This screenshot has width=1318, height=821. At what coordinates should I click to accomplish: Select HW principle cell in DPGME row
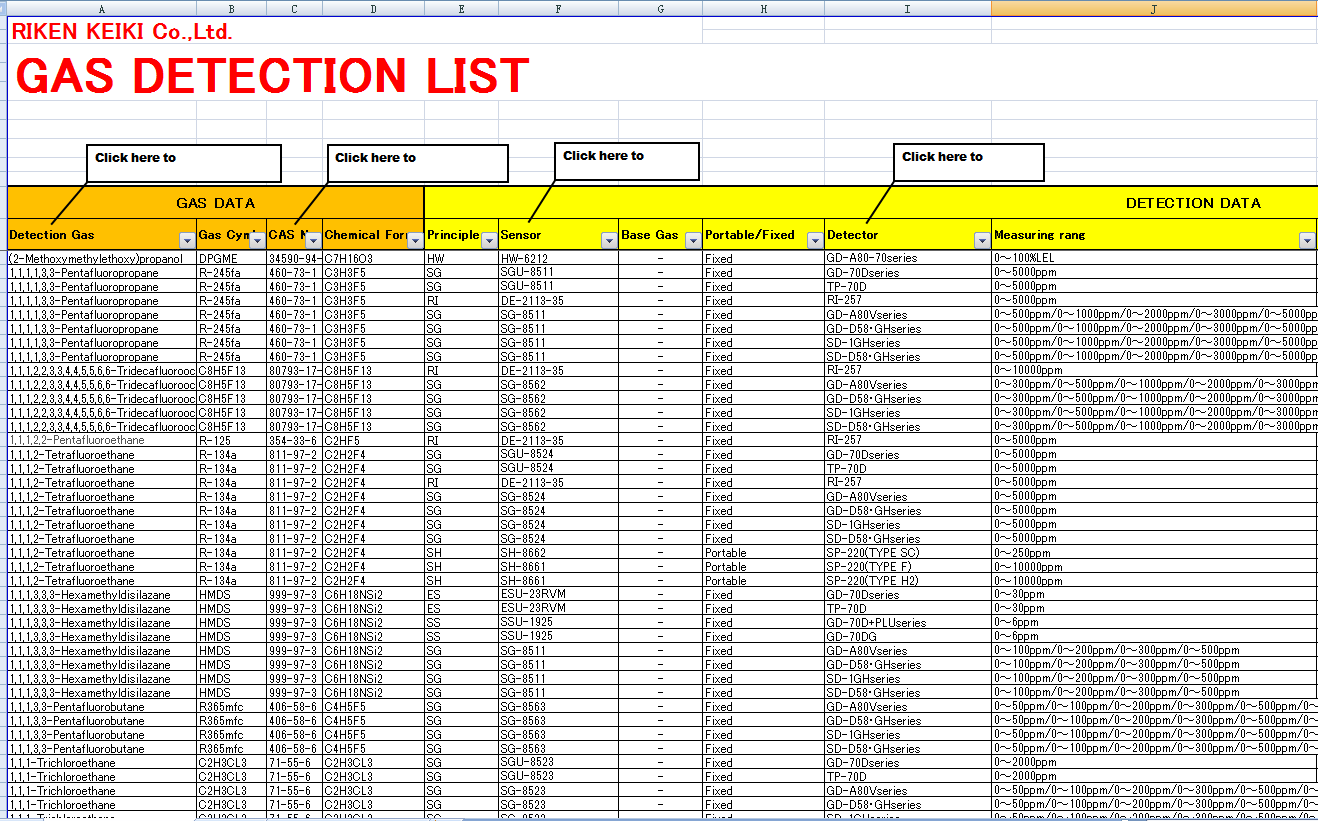pyautogui.click(x=461, y=258)
